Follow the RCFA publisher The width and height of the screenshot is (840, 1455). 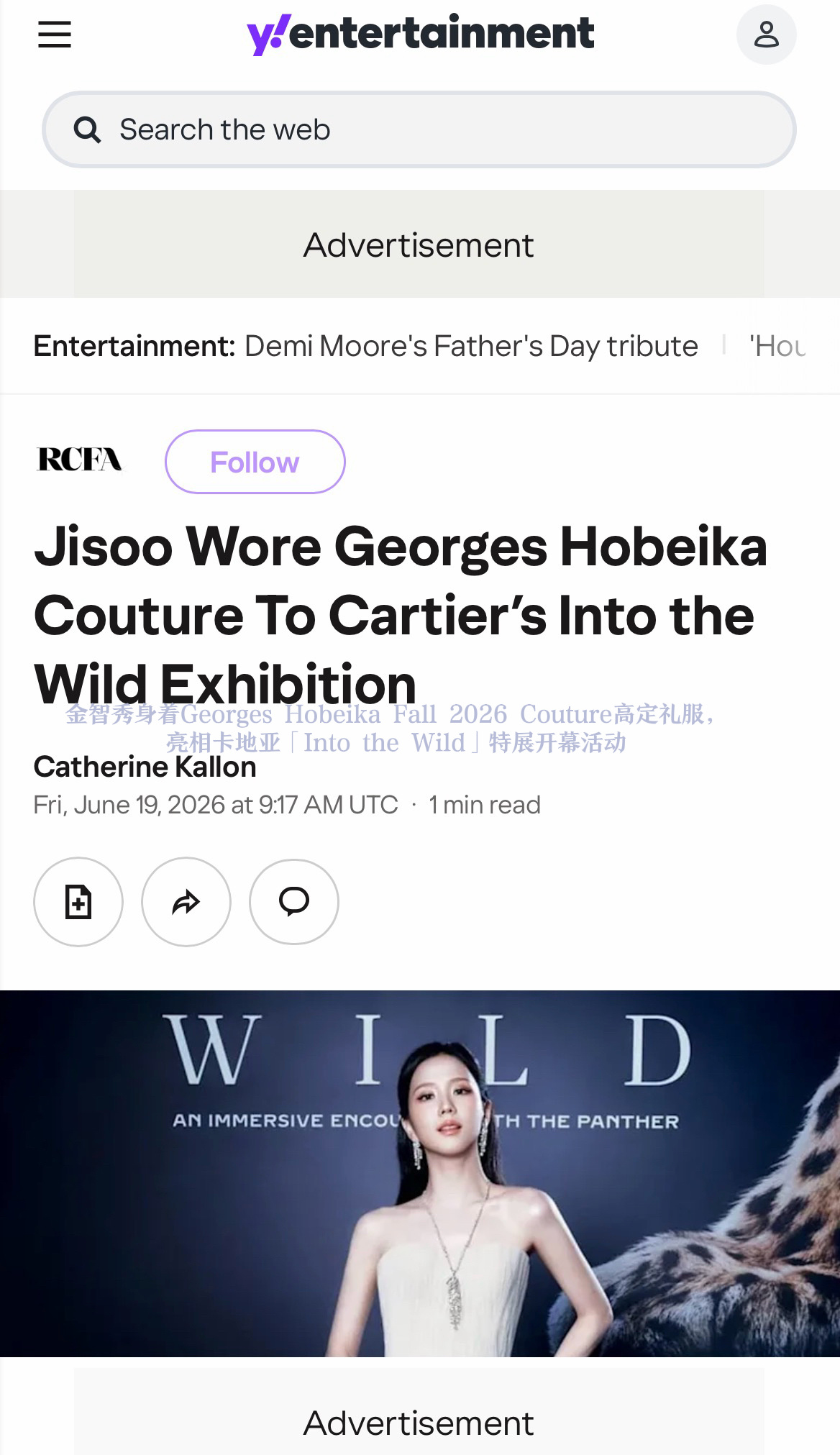(255, 462)
